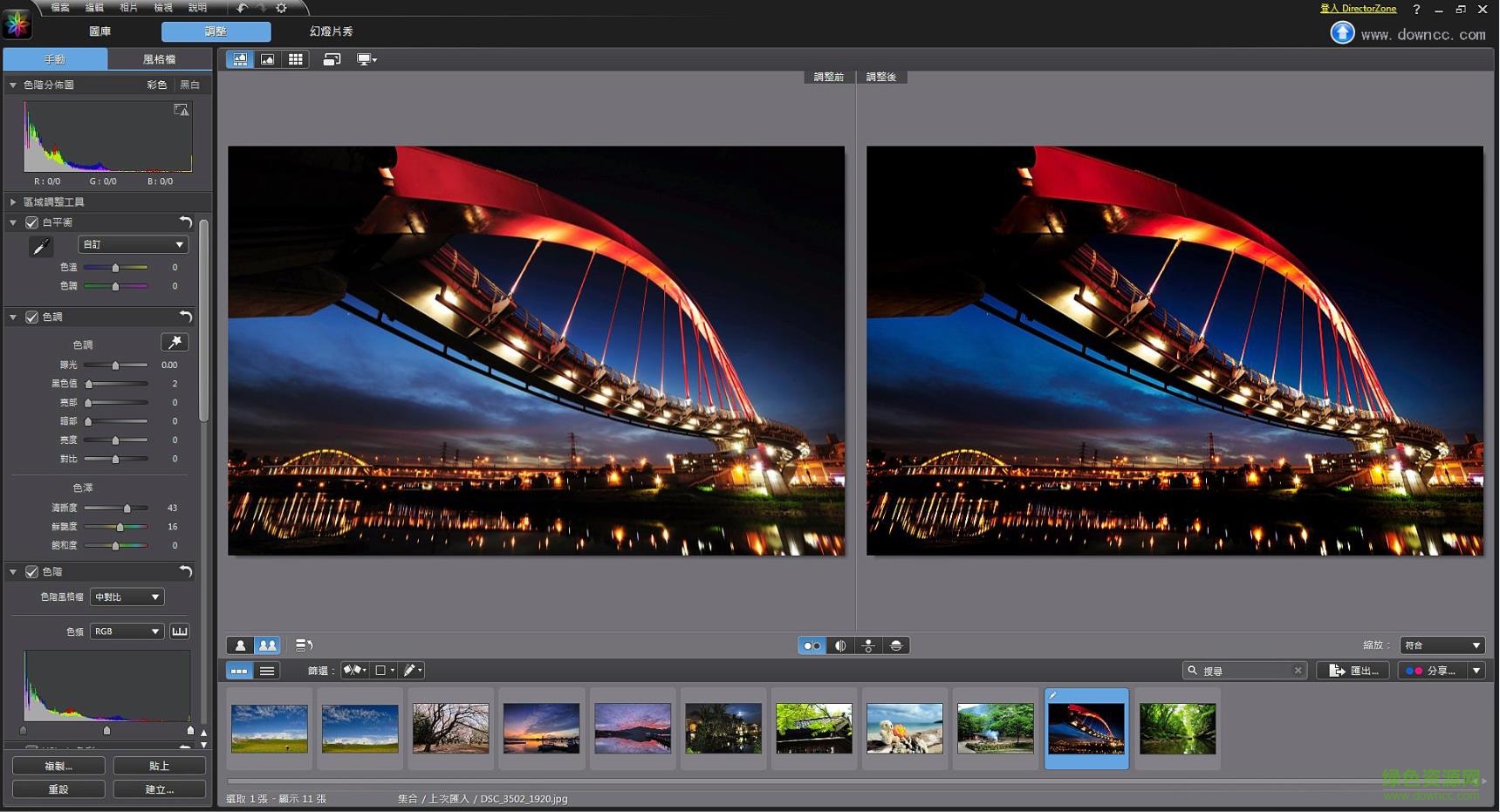1500x812 pixels.
Task: Disable the 色調 adjustment checkbox
Action: (x=31, y=317)
